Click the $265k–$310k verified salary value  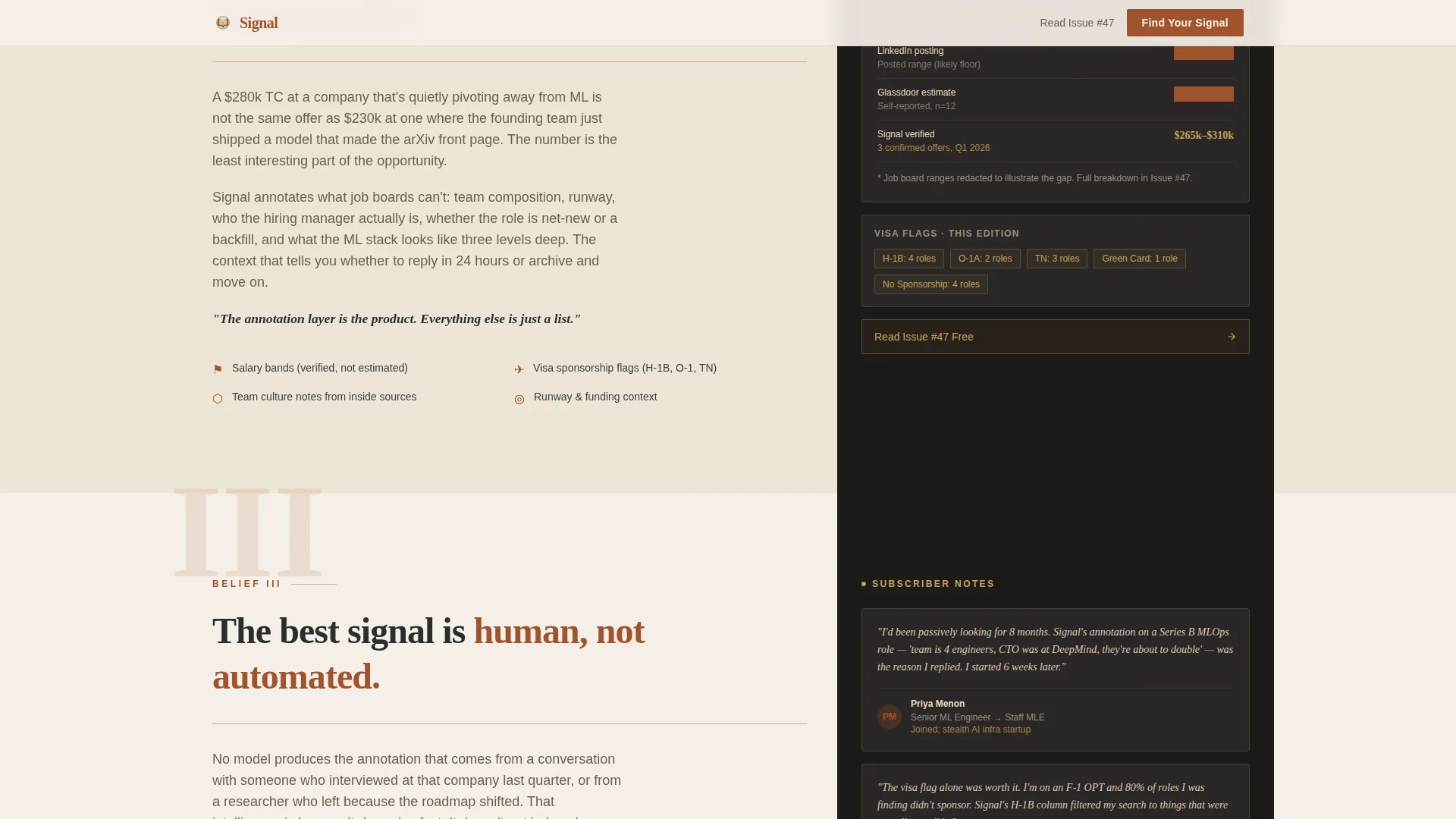click(1203, 136)
